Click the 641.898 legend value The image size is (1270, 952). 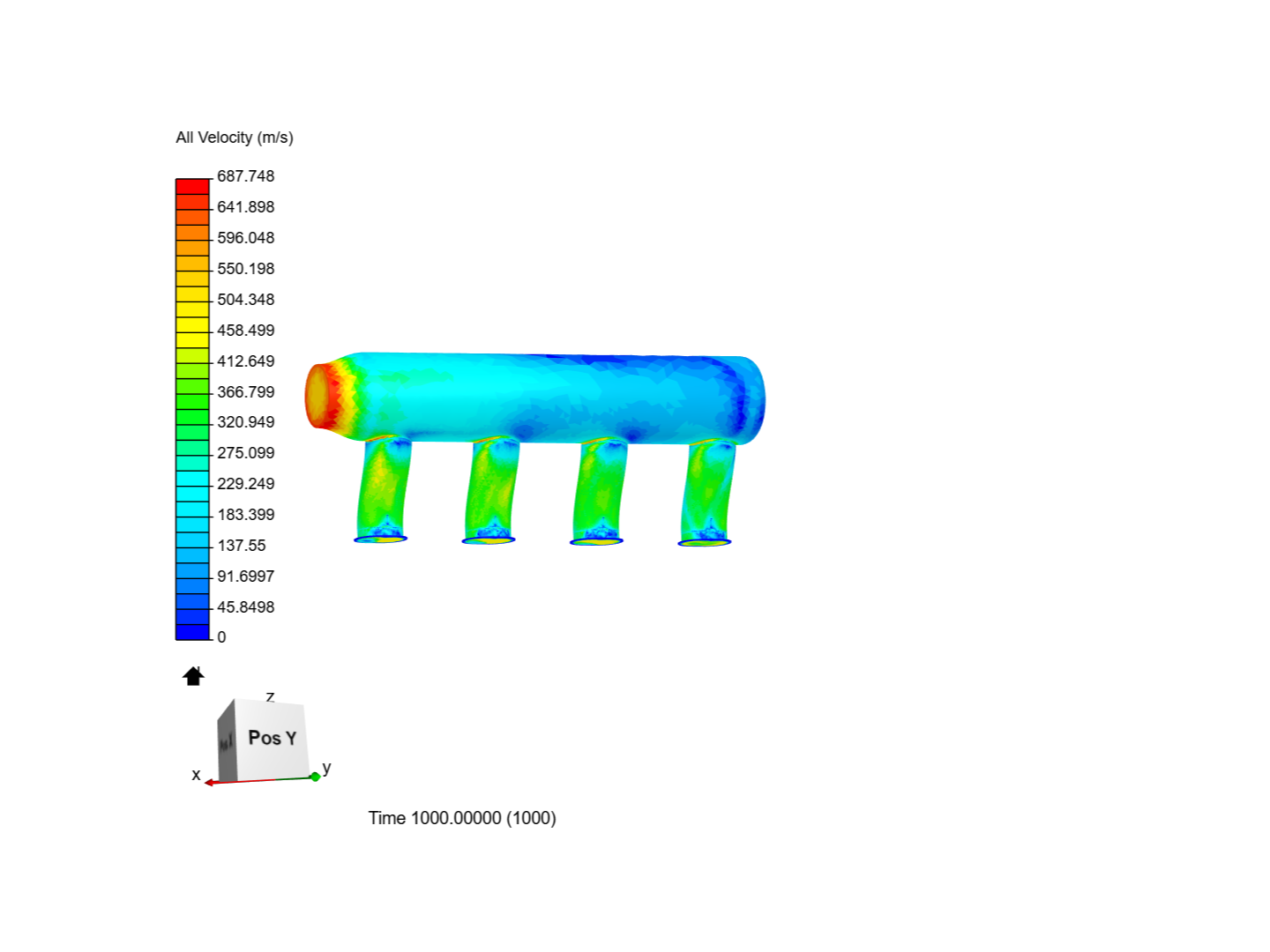[246, 207]
